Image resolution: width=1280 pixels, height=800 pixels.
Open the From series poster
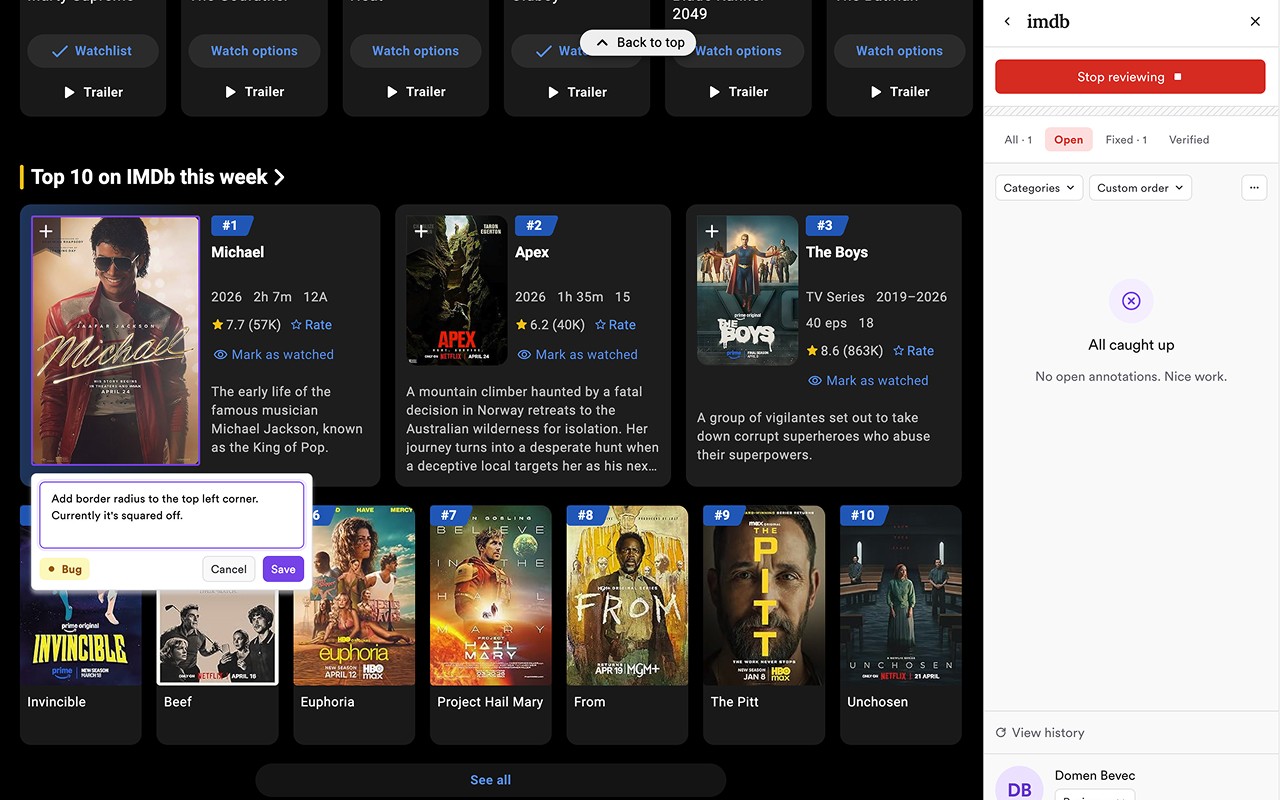(627, 595)
